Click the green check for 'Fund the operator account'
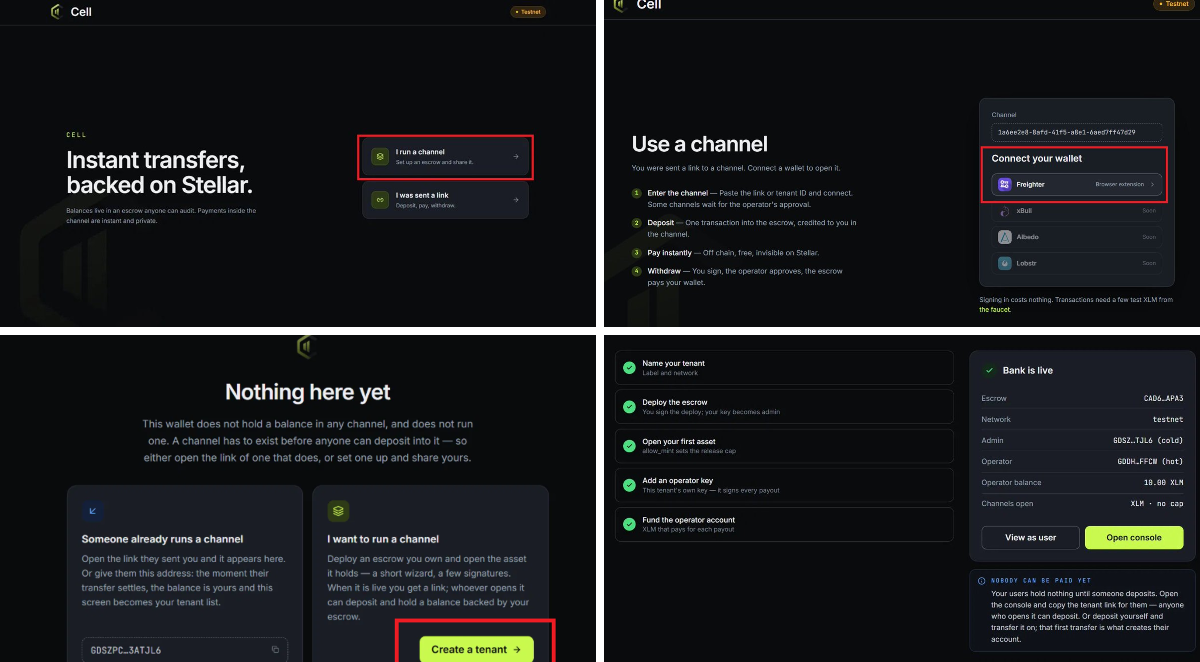The image size is (1200, 662). [x=629, y=524]
